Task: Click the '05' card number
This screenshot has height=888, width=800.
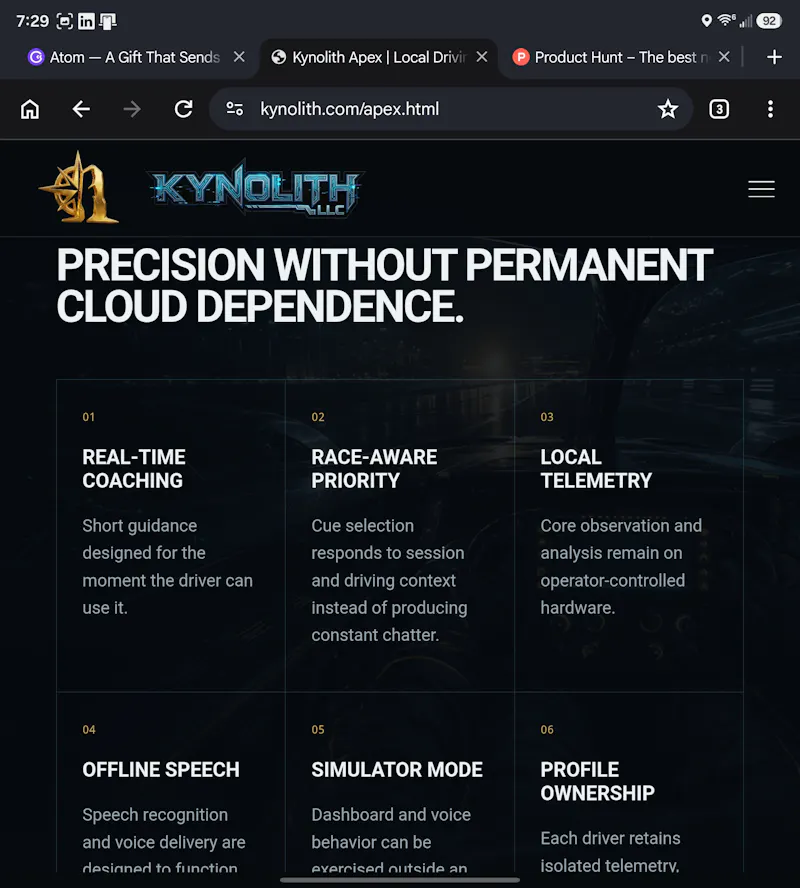Action: tap(318, 729)
